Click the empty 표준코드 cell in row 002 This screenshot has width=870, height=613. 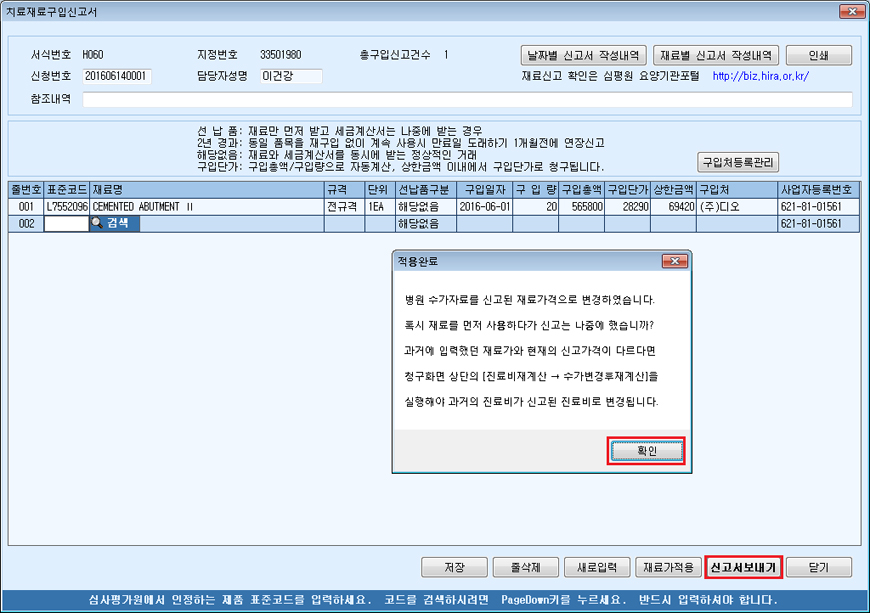click(x=66, y=224)
